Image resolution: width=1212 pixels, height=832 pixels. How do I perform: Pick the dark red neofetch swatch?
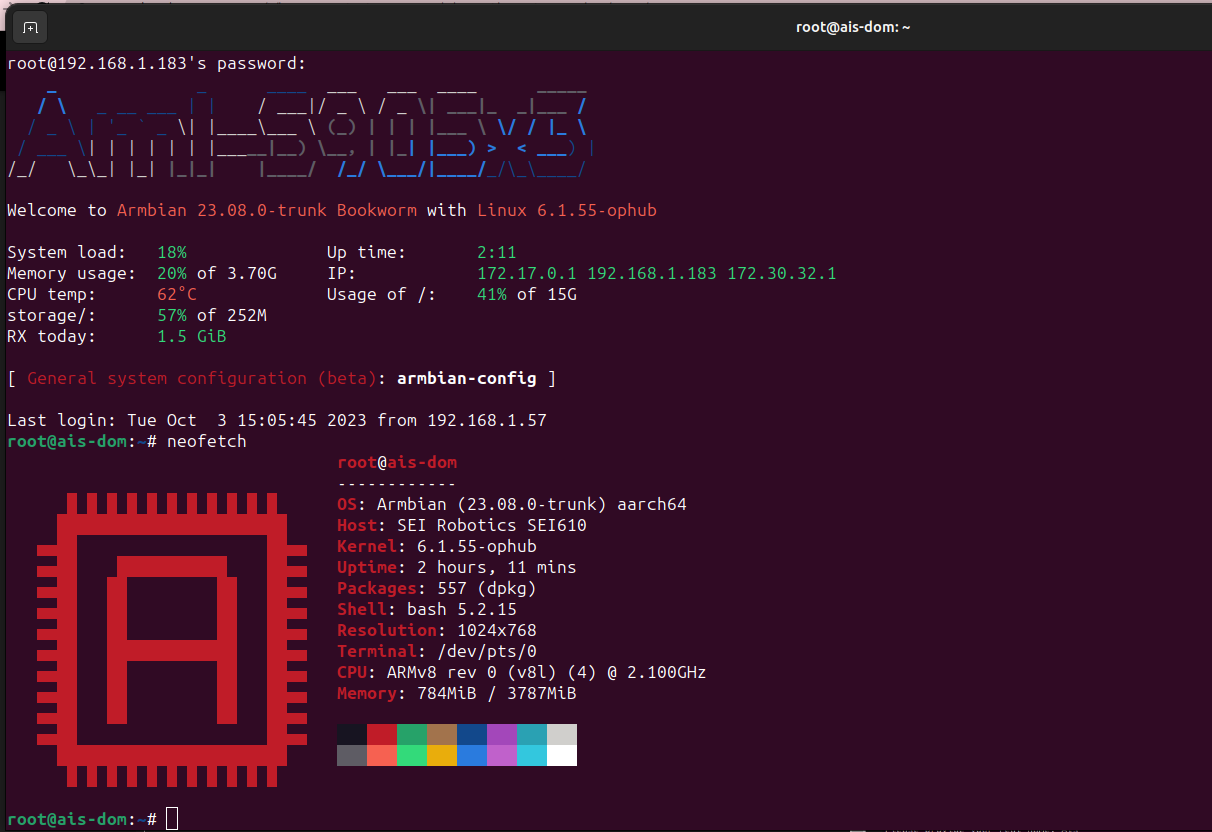(x=382, y=735)
